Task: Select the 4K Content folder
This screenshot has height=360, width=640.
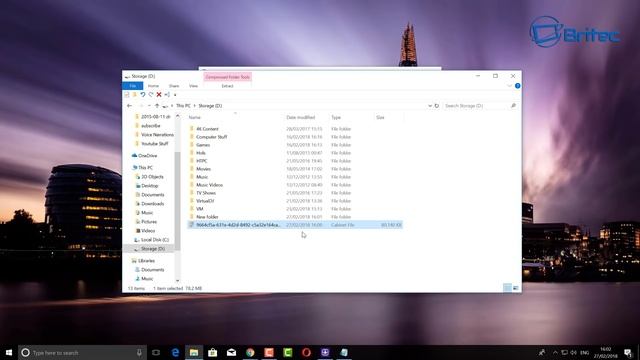Action: tap(207, 129)
